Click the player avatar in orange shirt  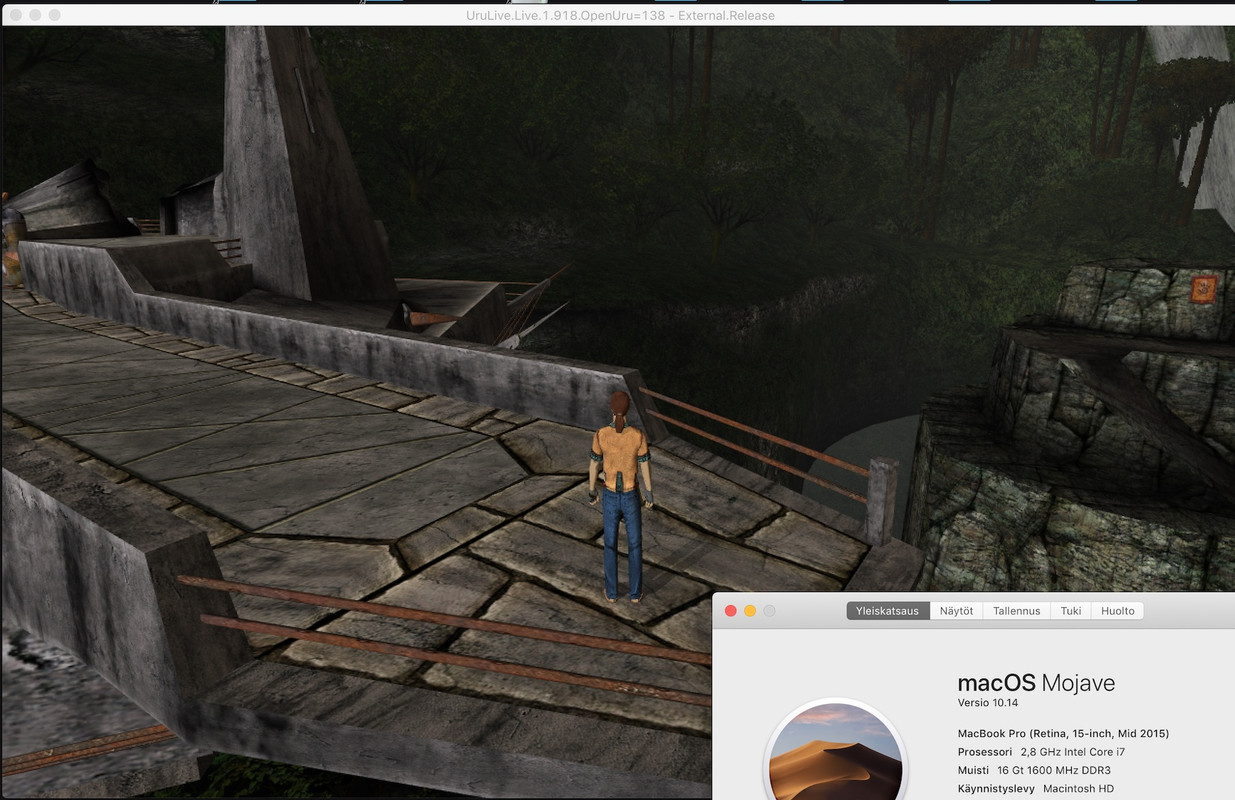click(x=621, y=495)
